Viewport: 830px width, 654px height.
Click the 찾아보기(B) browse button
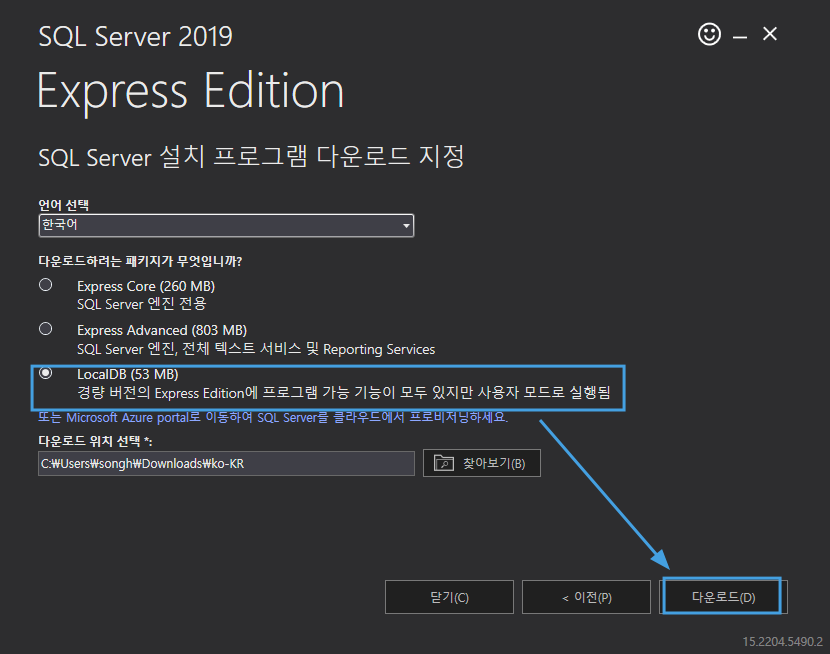(x=482, y=463)
